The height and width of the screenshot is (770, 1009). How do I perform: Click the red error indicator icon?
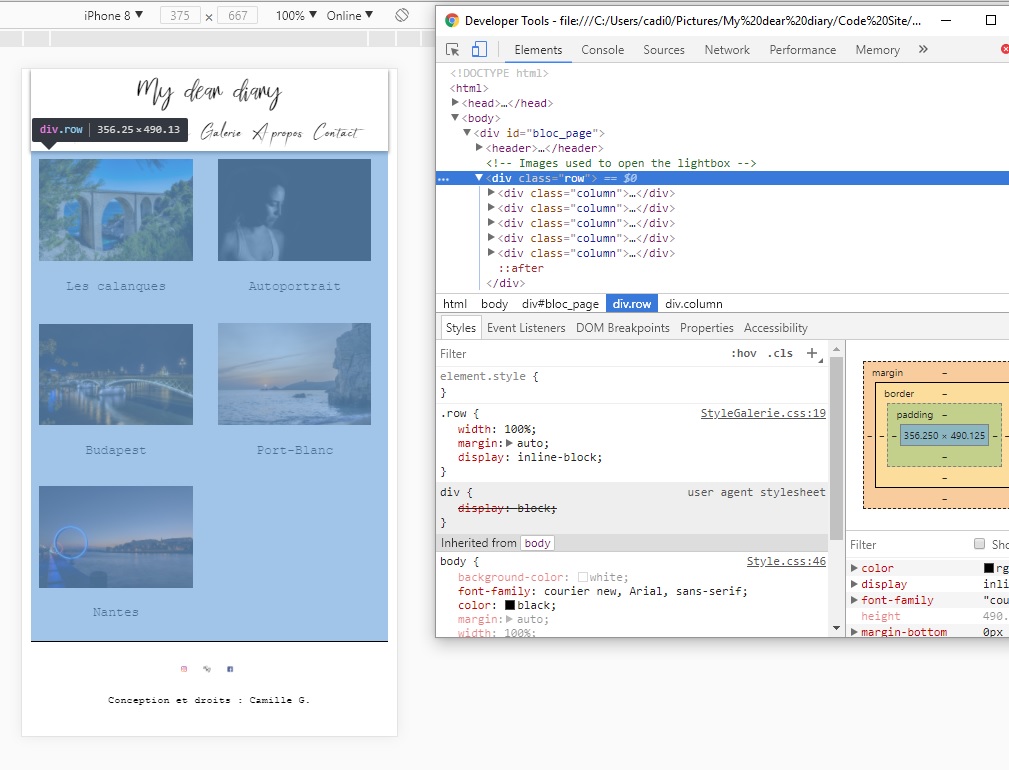pyautogui.click(x=1004, y=50)
